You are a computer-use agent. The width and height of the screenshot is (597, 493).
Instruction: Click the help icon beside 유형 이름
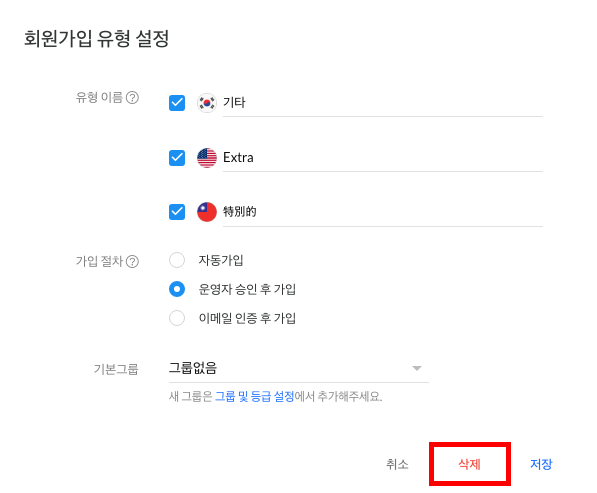132,98
